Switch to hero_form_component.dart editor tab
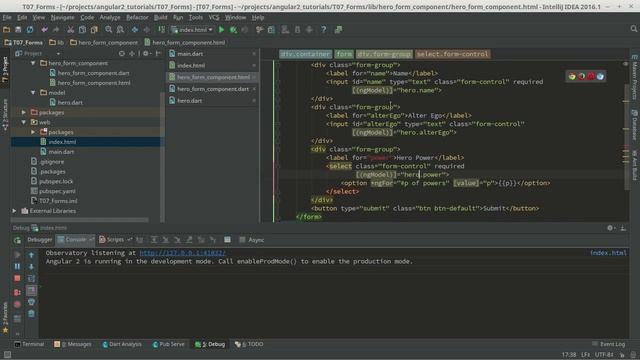Screen dimensions: 640x360 tap(212, 89)
